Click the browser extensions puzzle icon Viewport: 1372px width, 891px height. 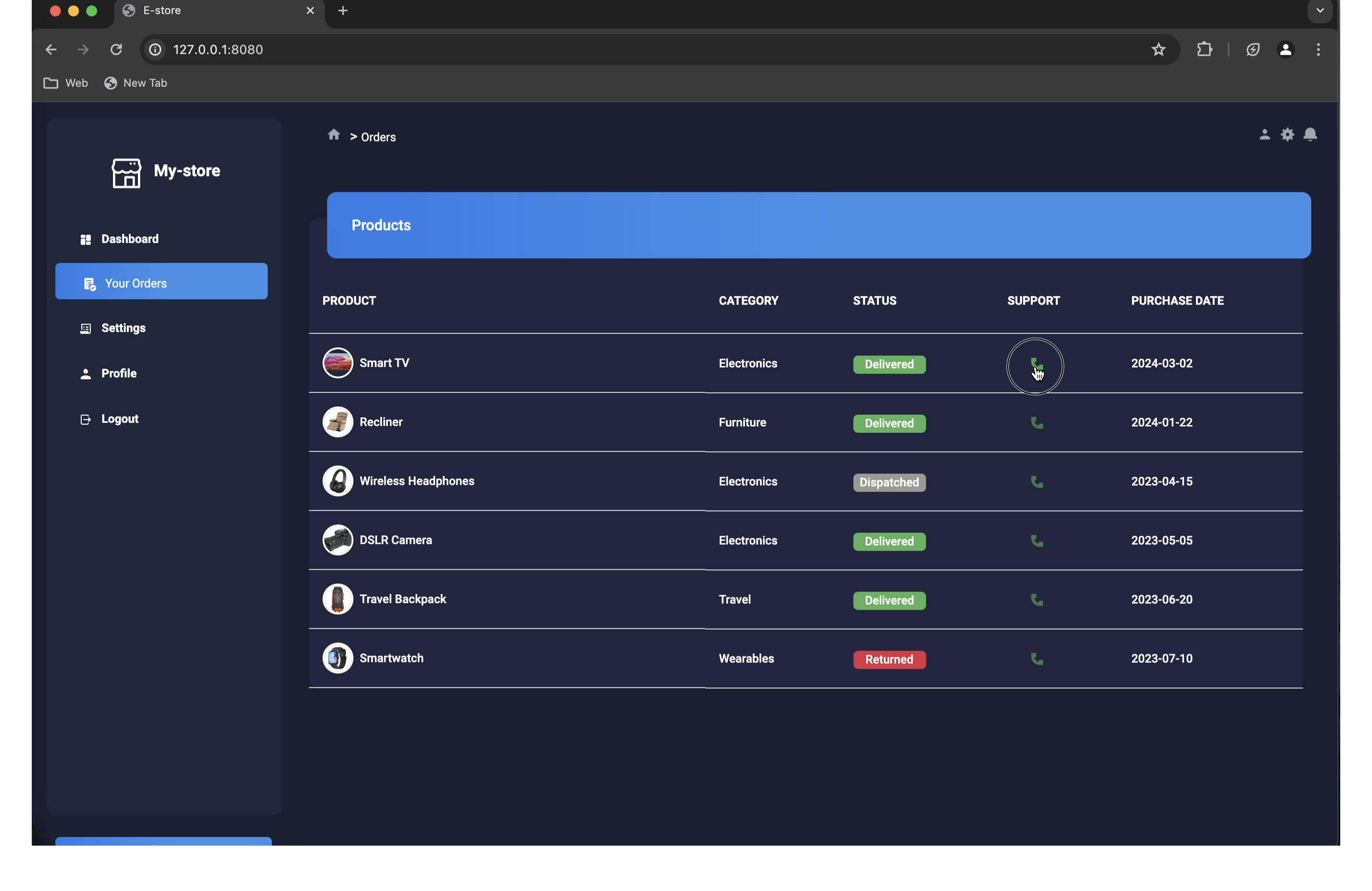[1204, 49]
